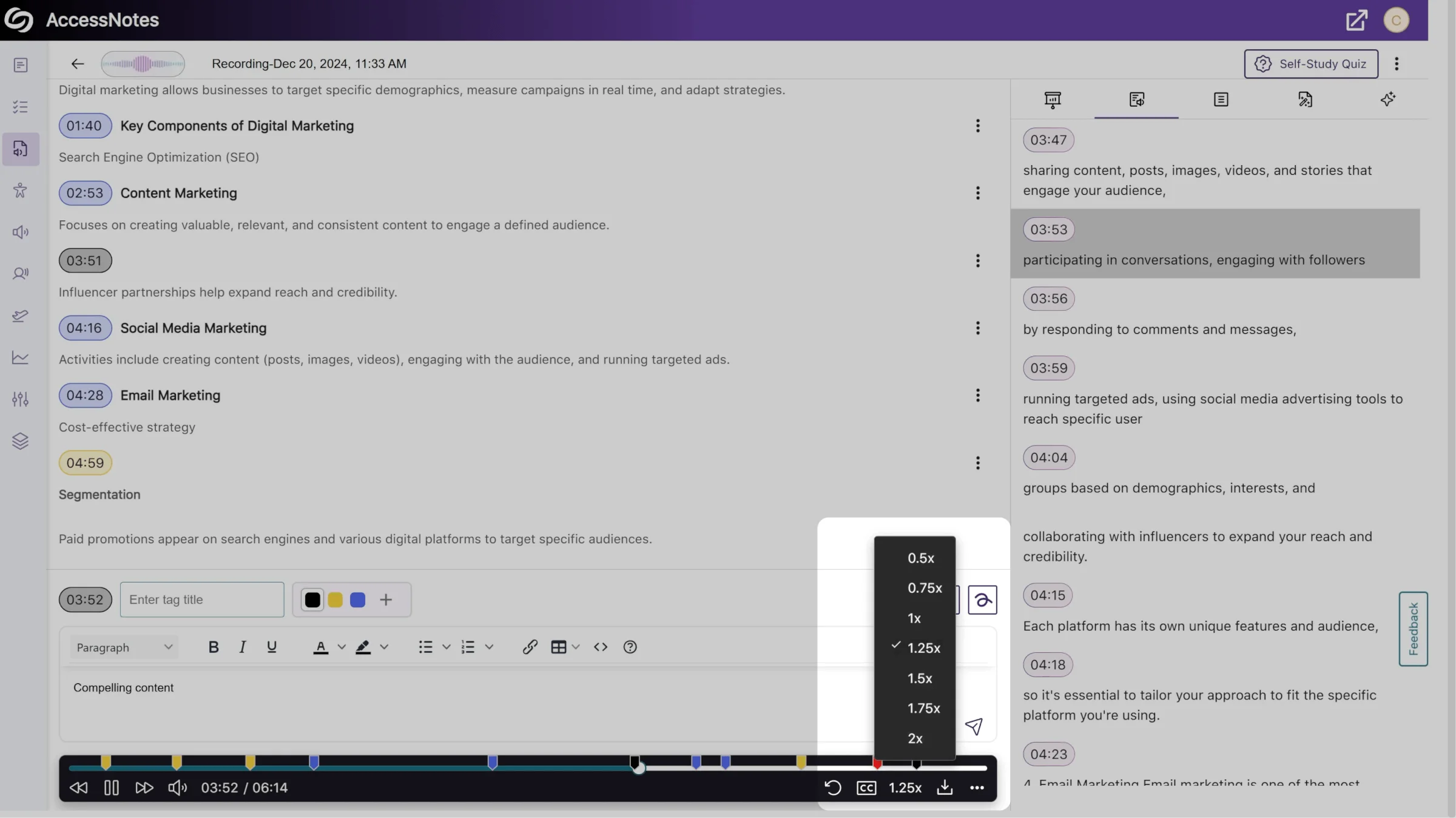Viewport: 1456px width, 818px height.
Task: Open the speaker read-aloud icon in sidebar
Action: [21, 232]
